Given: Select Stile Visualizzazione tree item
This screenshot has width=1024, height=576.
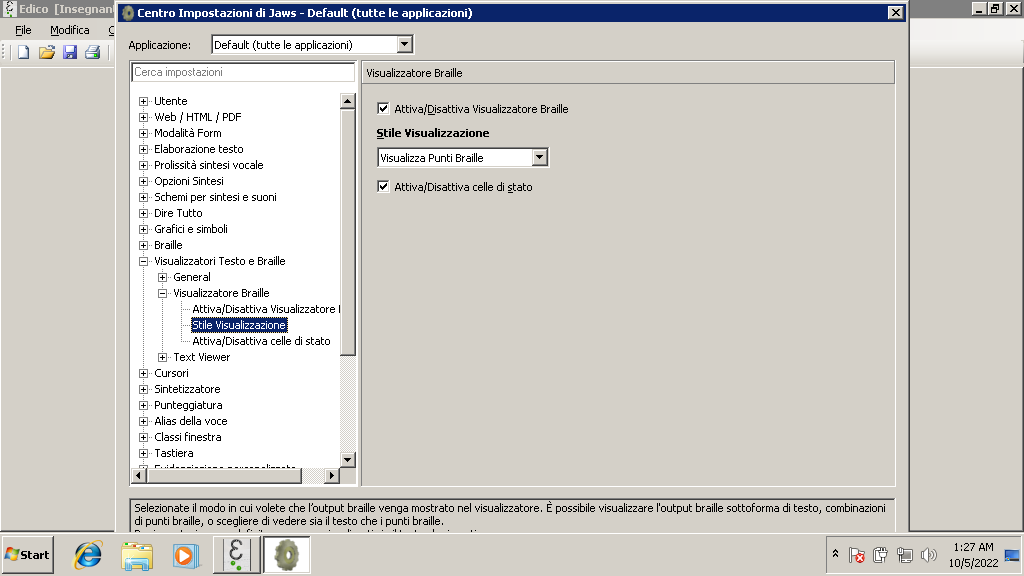Looking at the screenshot, I should coord(239,325).
